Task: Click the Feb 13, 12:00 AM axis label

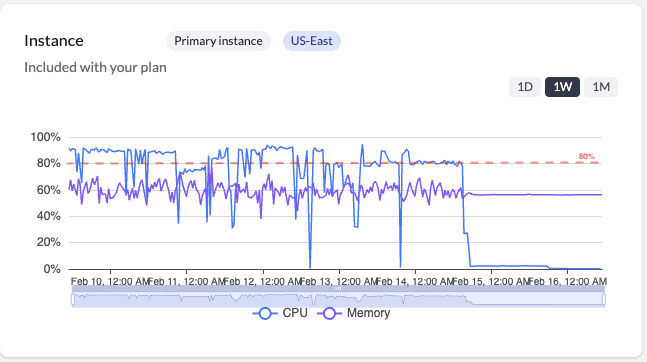Action: [339, 282]
